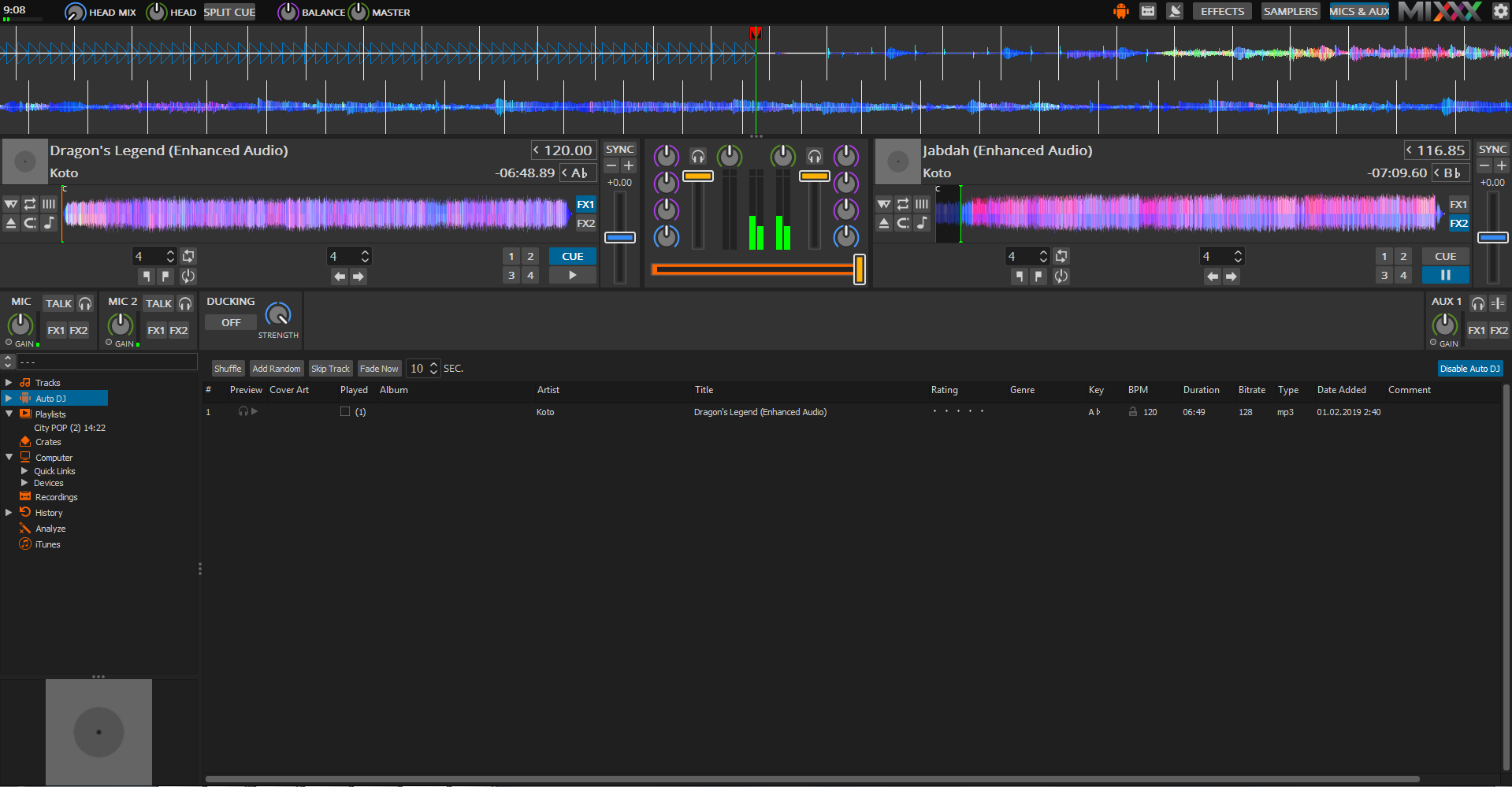Toggle headphone cue on MIC 2
The image size is (1512, 787).
click(x=185, y=304)
